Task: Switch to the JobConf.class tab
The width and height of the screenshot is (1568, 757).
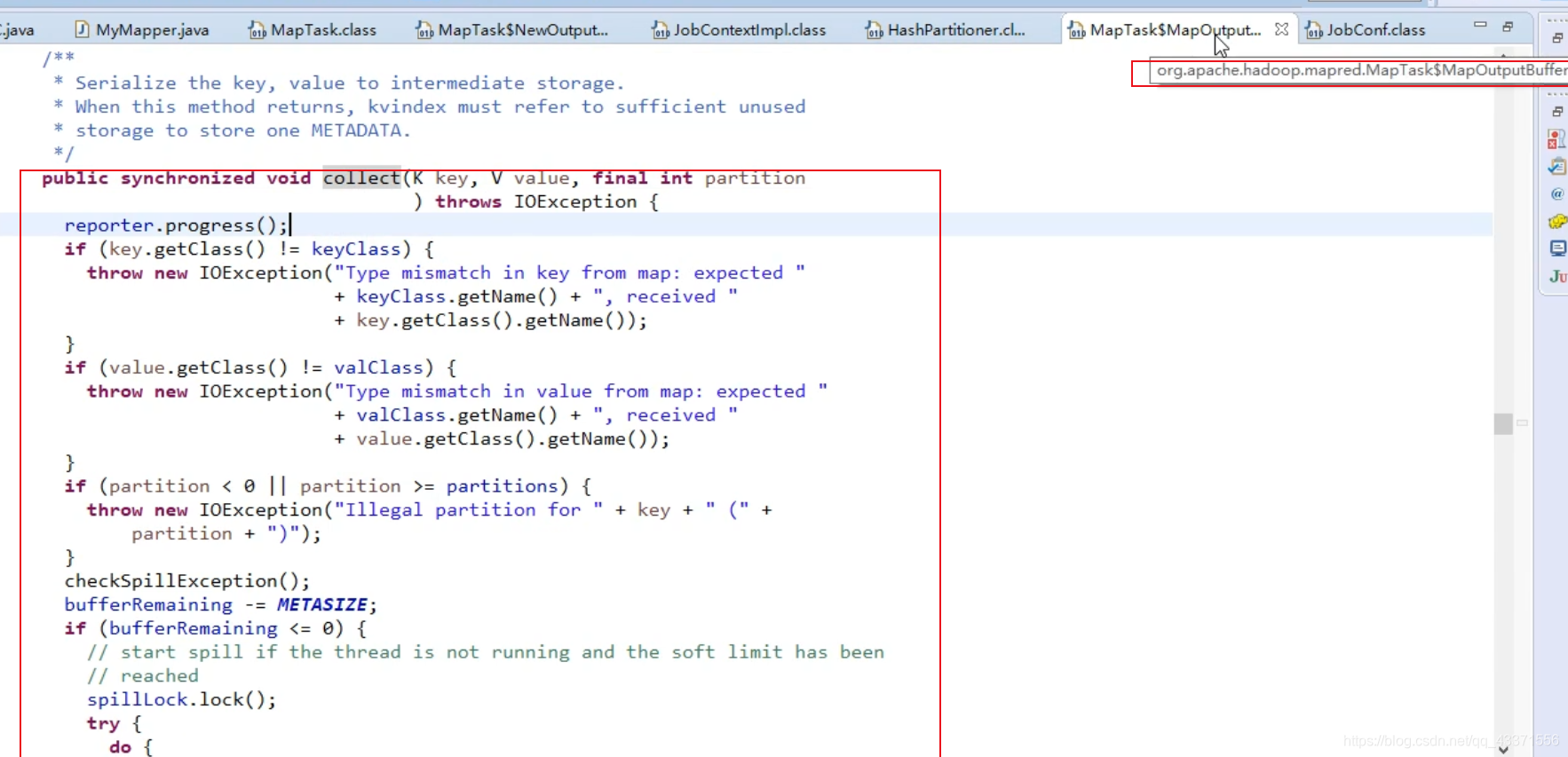Action: click(1365, 30)
